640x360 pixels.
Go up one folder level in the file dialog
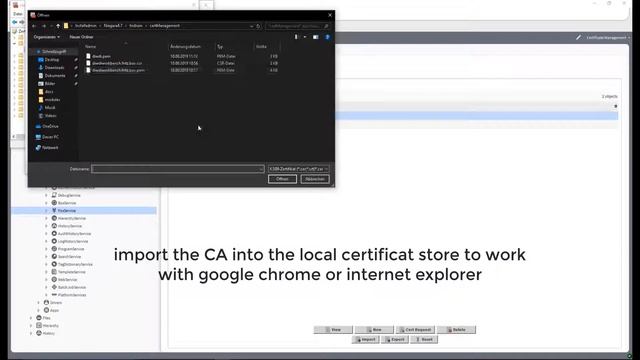point(58,26)
